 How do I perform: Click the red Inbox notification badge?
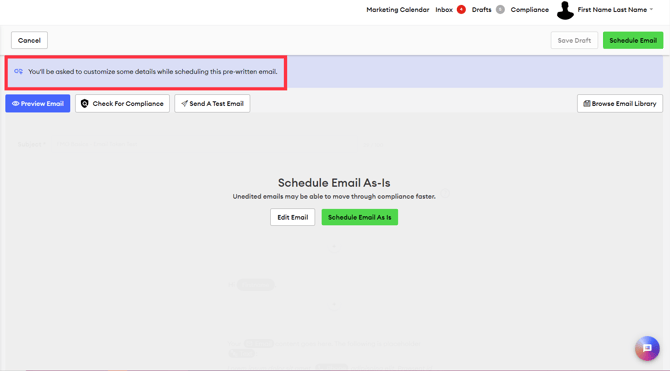[x=461, y=9]
